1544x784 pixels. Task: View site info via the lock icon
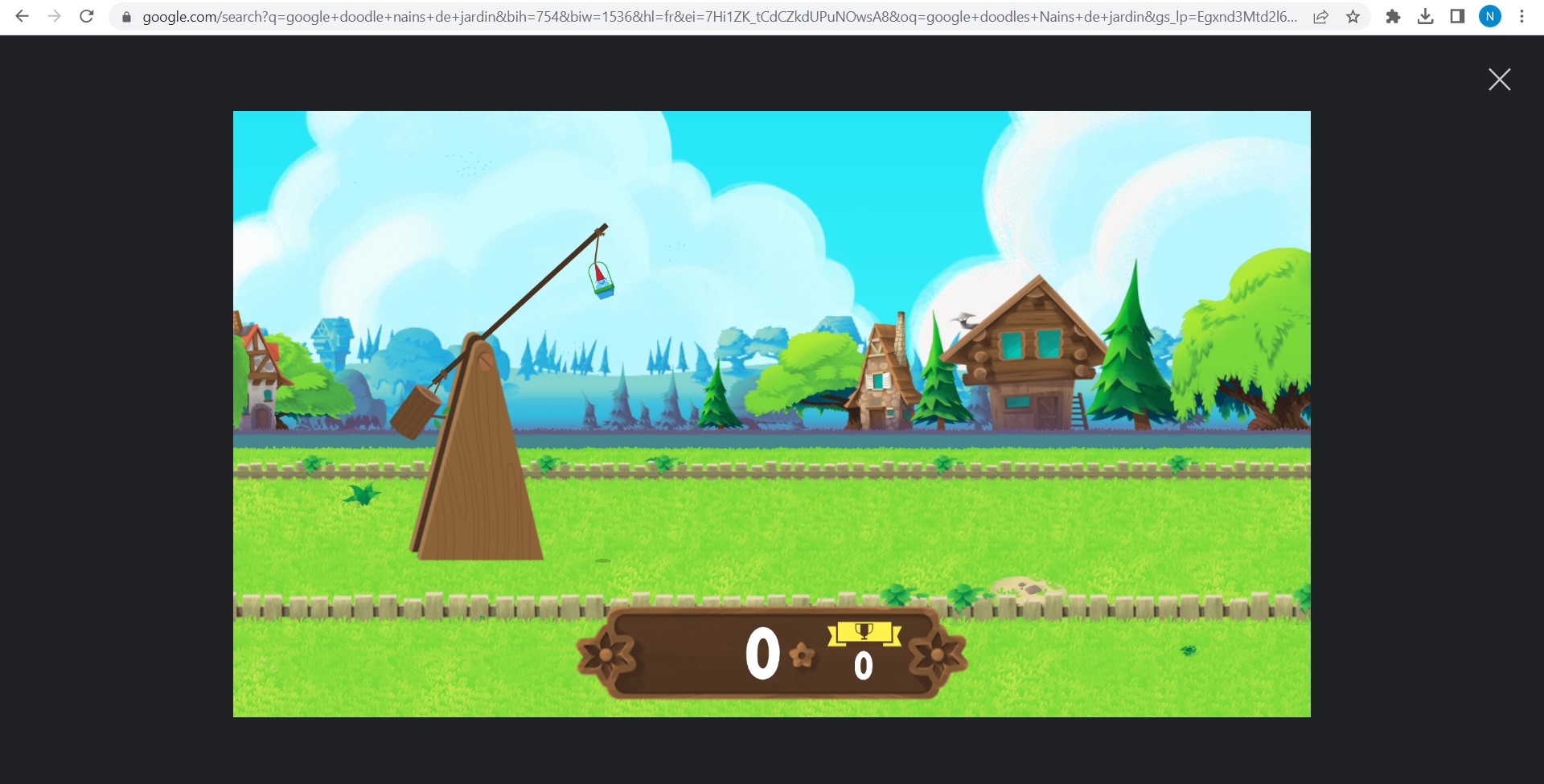126,17
